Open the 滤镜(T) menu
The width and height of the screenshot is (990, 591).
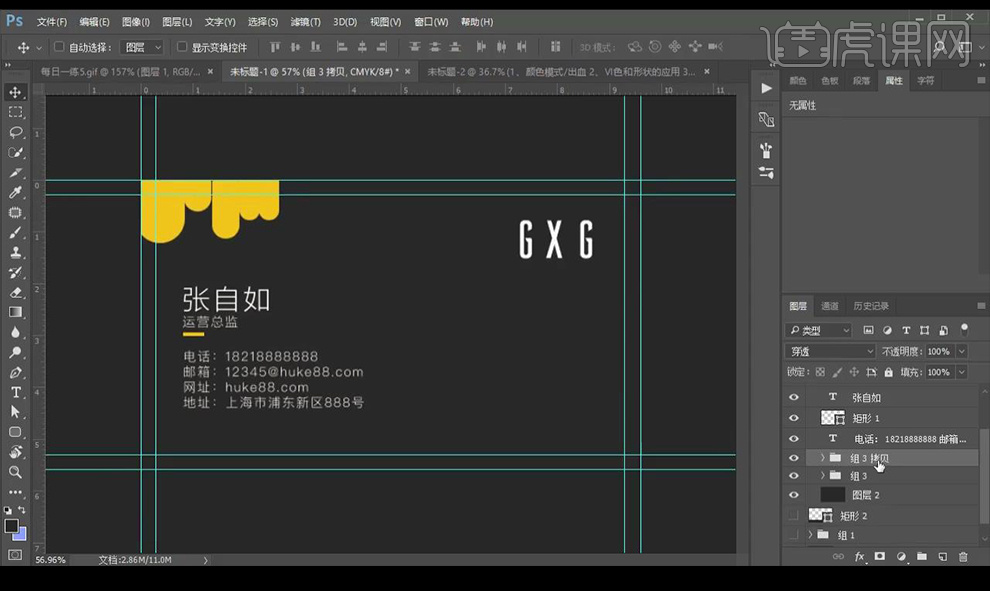pyautogui.click(x=305, y=21)
